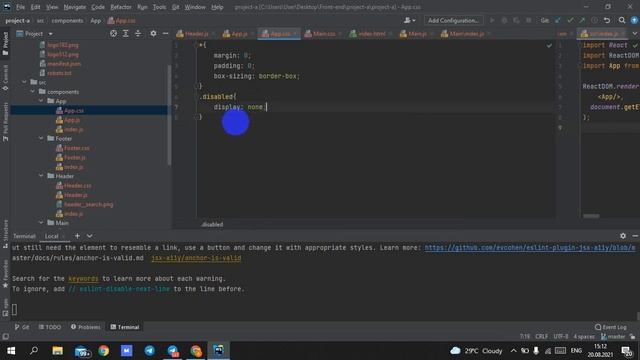
Task: Click Add Configuration button
Action: 453,20
